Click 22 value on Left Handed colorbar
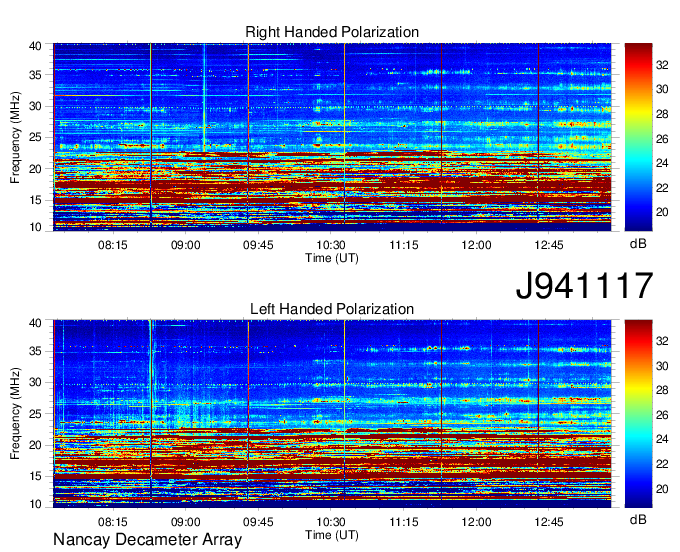This screenshot has height=552, width=680. click(x=662, y=464)
